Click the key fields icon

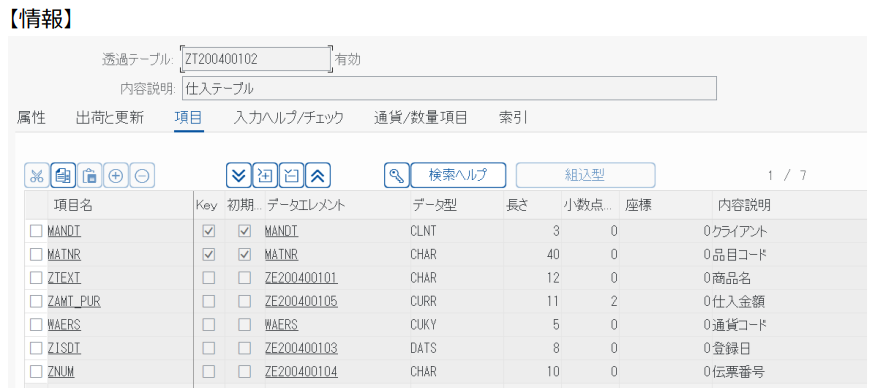[x=396, y=175]
